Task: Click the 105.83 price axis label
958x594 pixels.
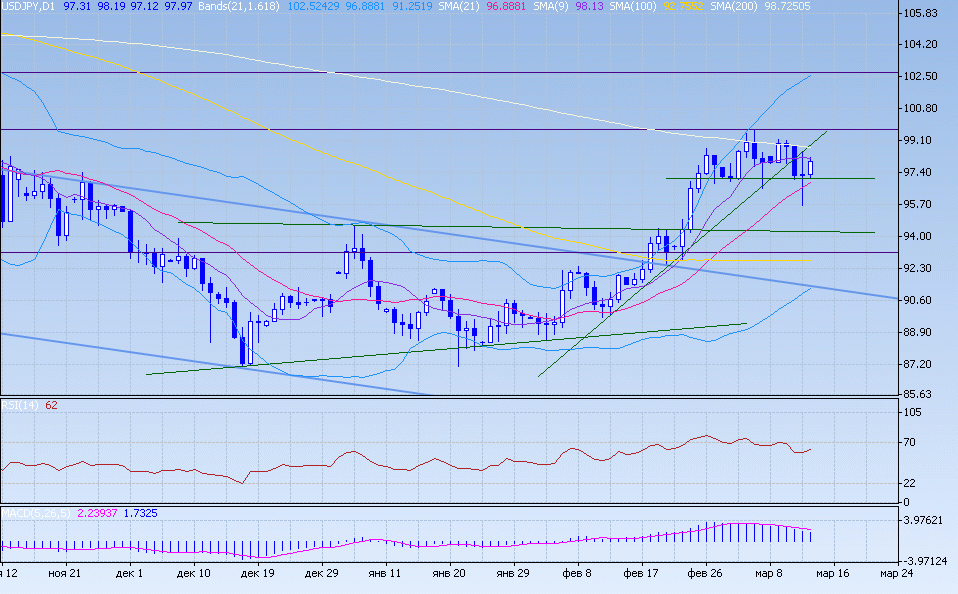Action: (918, 13)
